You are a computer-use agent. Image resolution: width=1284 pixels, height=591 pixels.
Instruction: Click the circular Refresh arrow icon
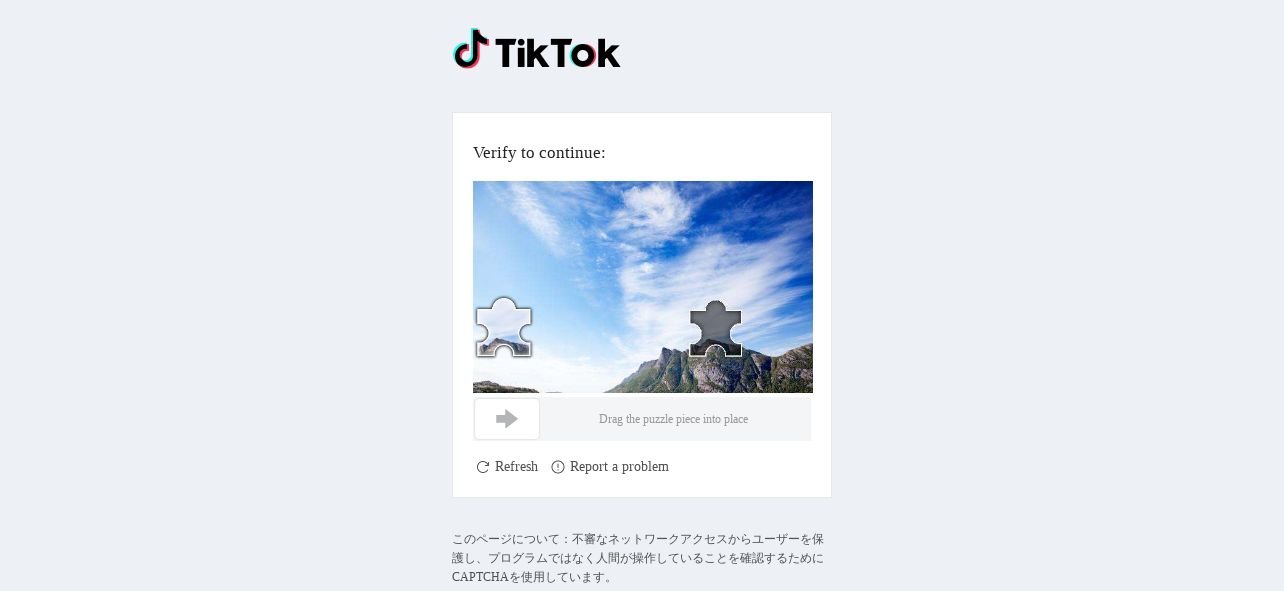coord(483,467)
